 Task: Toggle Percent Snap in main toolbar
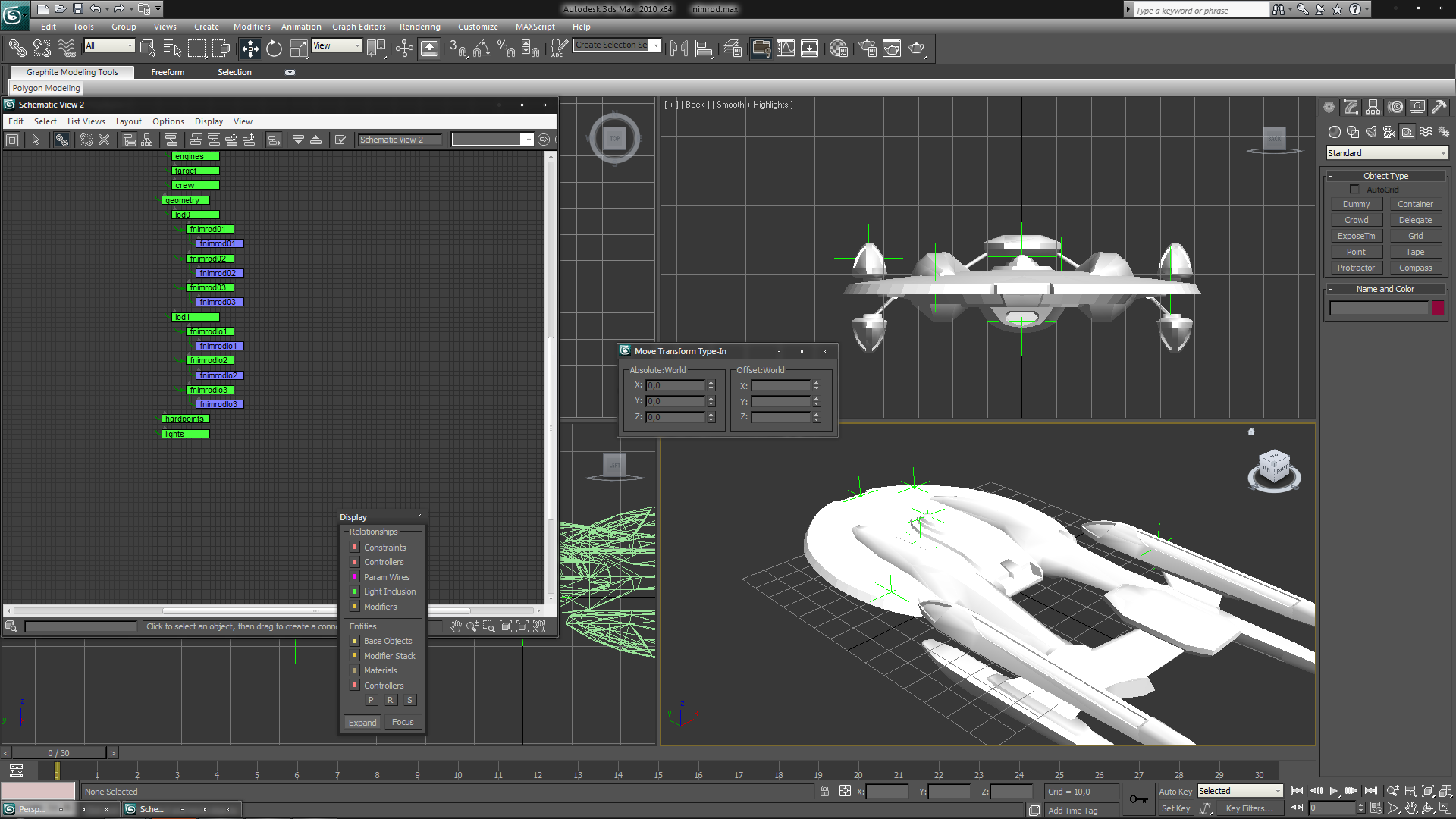coord(506,49)
